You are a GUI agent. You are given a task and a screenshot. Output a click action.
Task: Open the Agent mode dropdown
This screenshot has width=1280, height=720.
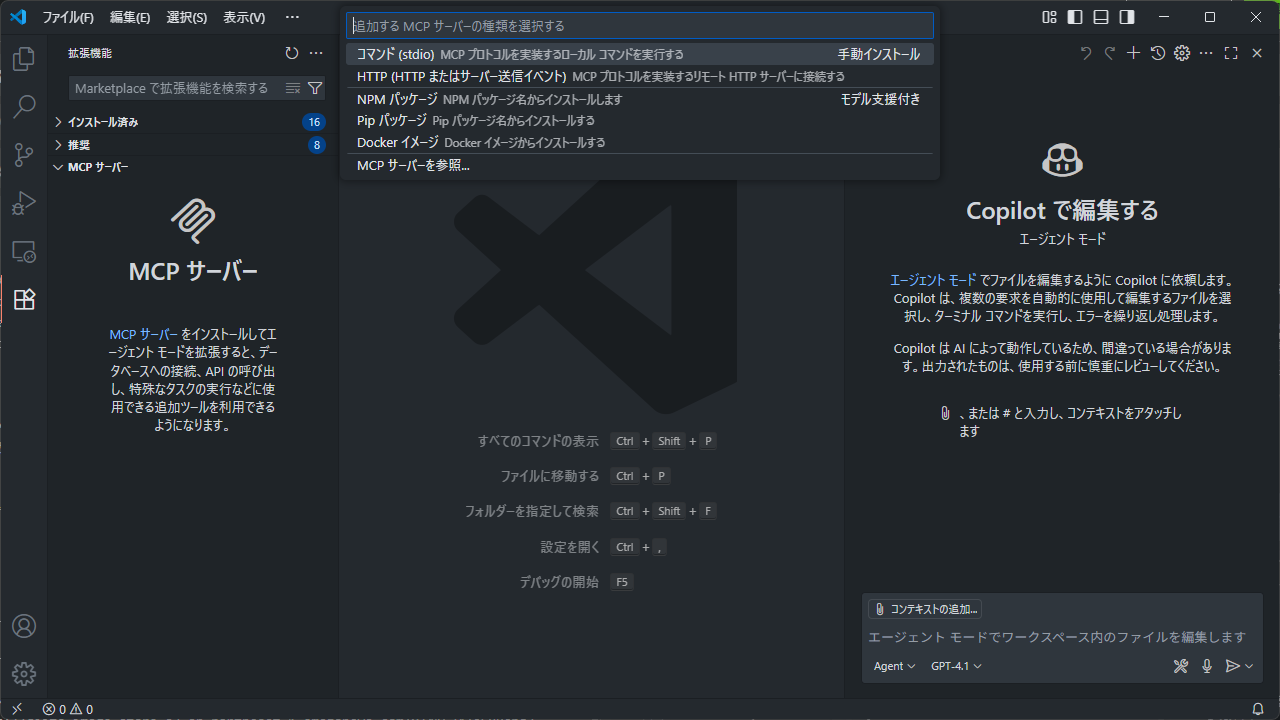[x=894, y=666]
